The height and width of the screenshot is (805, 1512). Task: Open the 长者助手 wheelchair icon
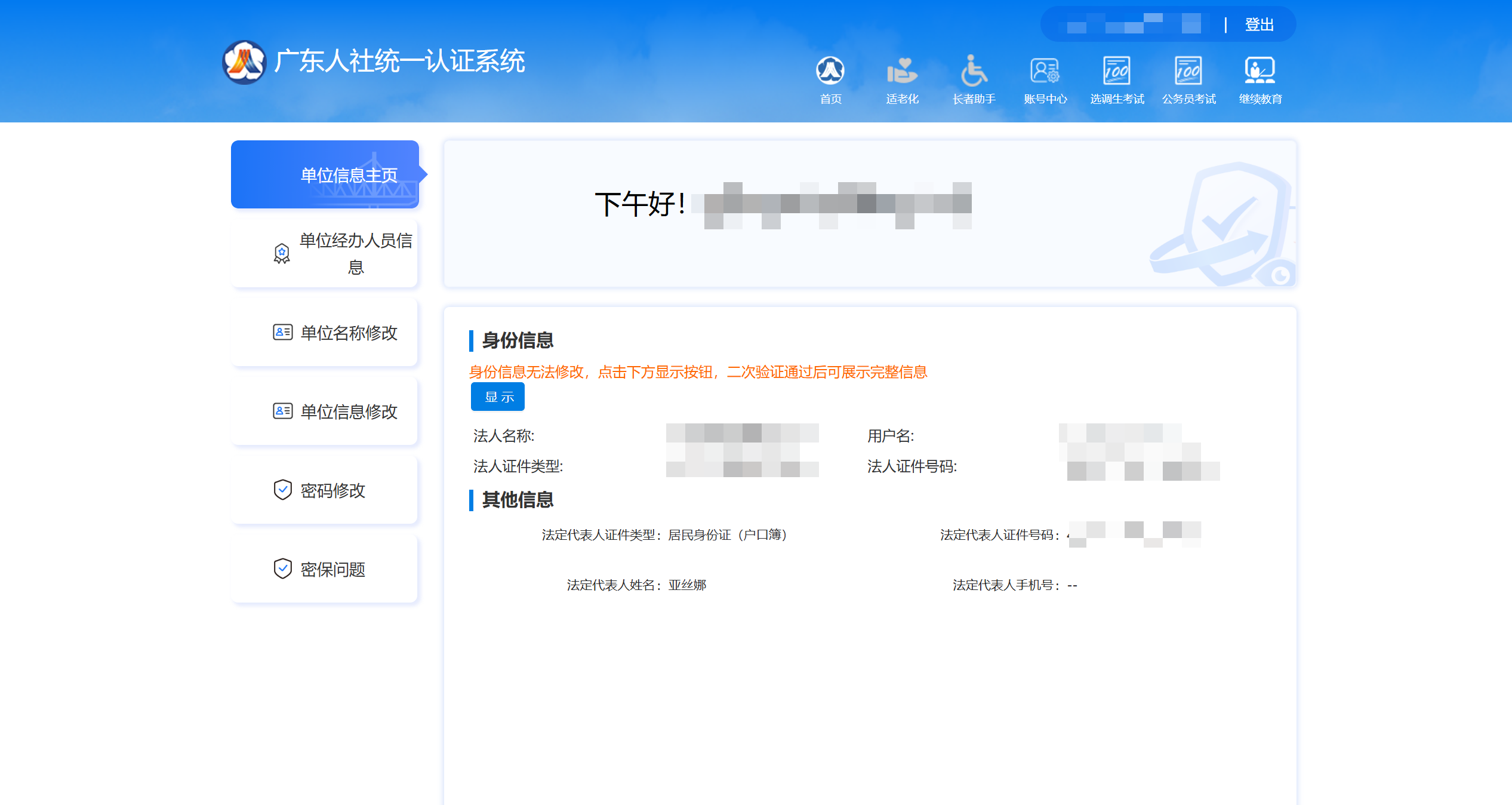click(x=974, y=71)
